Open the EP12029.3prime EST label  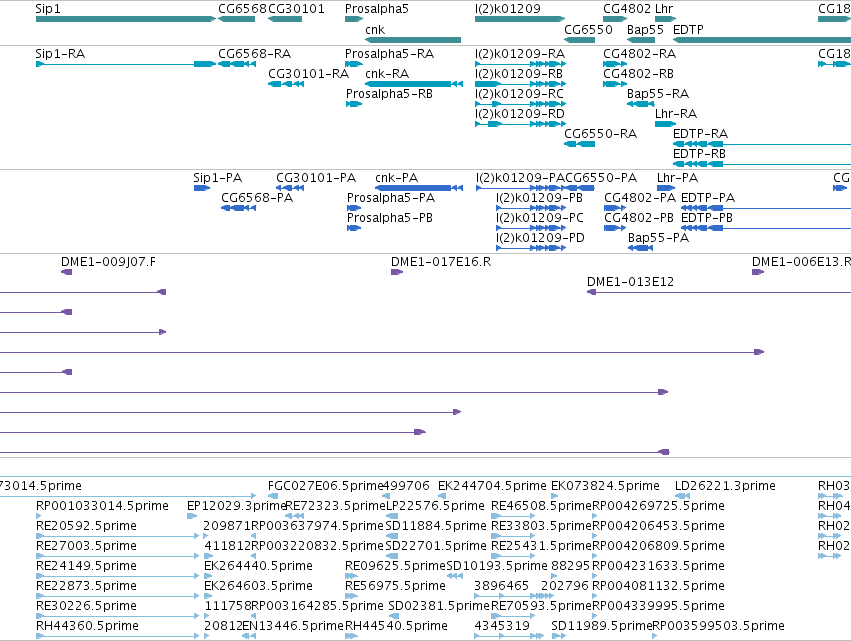click(237, 506)
